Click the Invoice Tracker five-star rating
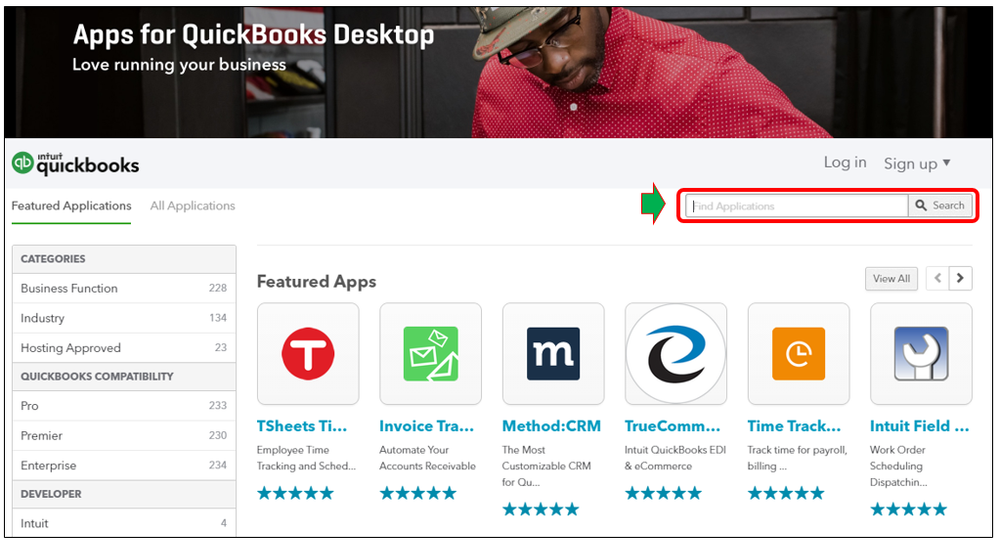Viewport: 999px width, 542px height. (x=418, y=493)
